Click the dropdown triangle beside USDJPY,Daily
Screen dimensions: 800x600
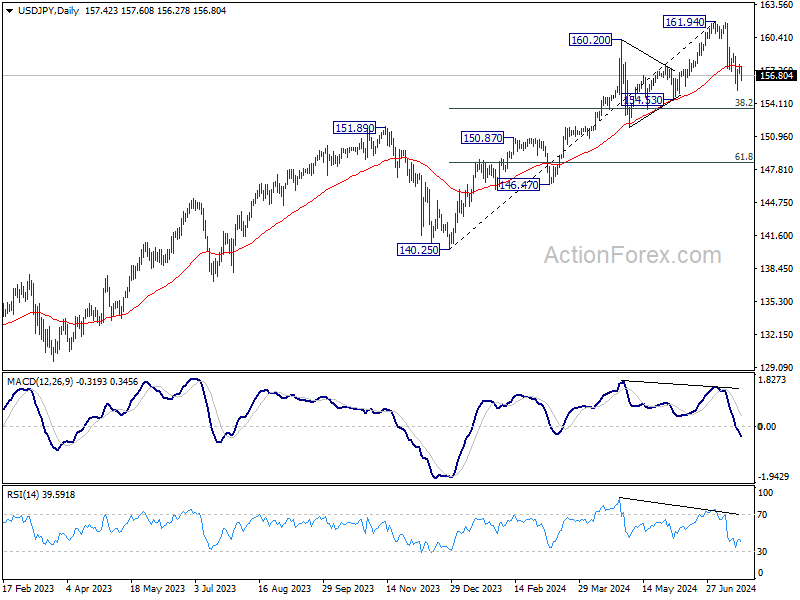tap(10, 11)
